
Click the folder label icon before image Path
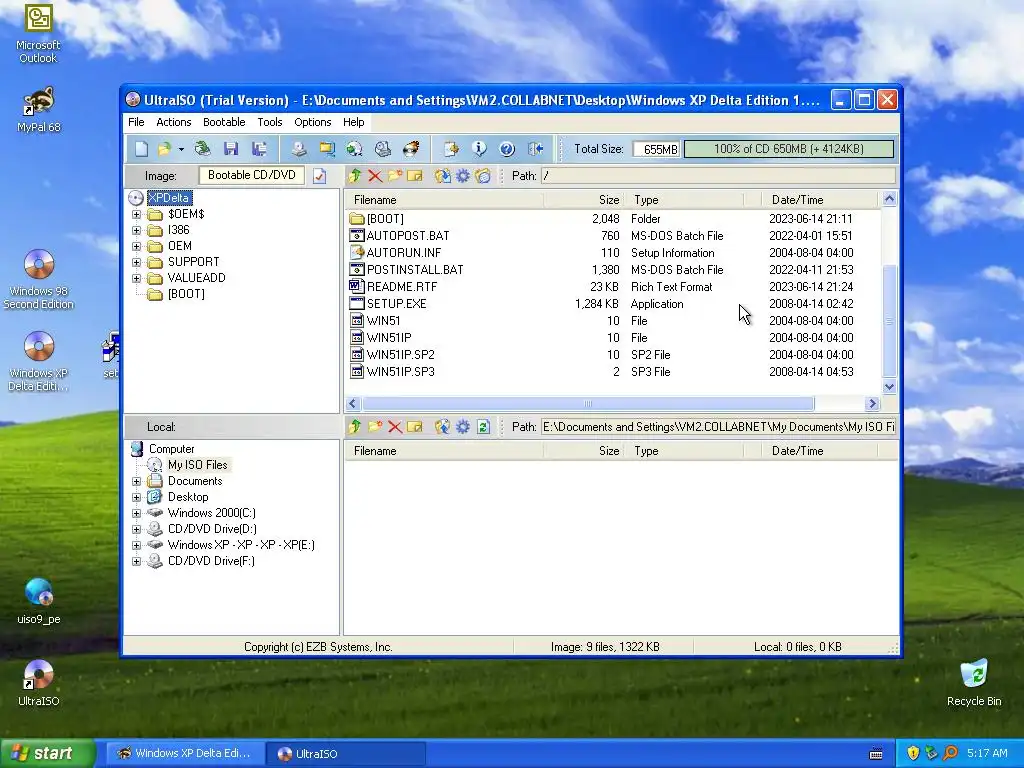(x=483, y=176)
